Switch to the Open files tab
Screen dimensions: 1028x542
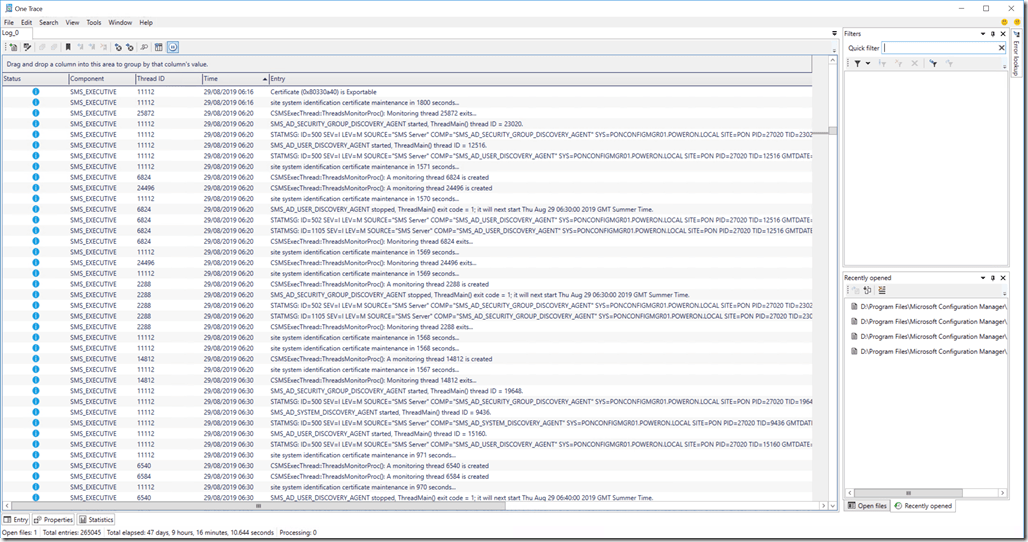coord(867,506)
